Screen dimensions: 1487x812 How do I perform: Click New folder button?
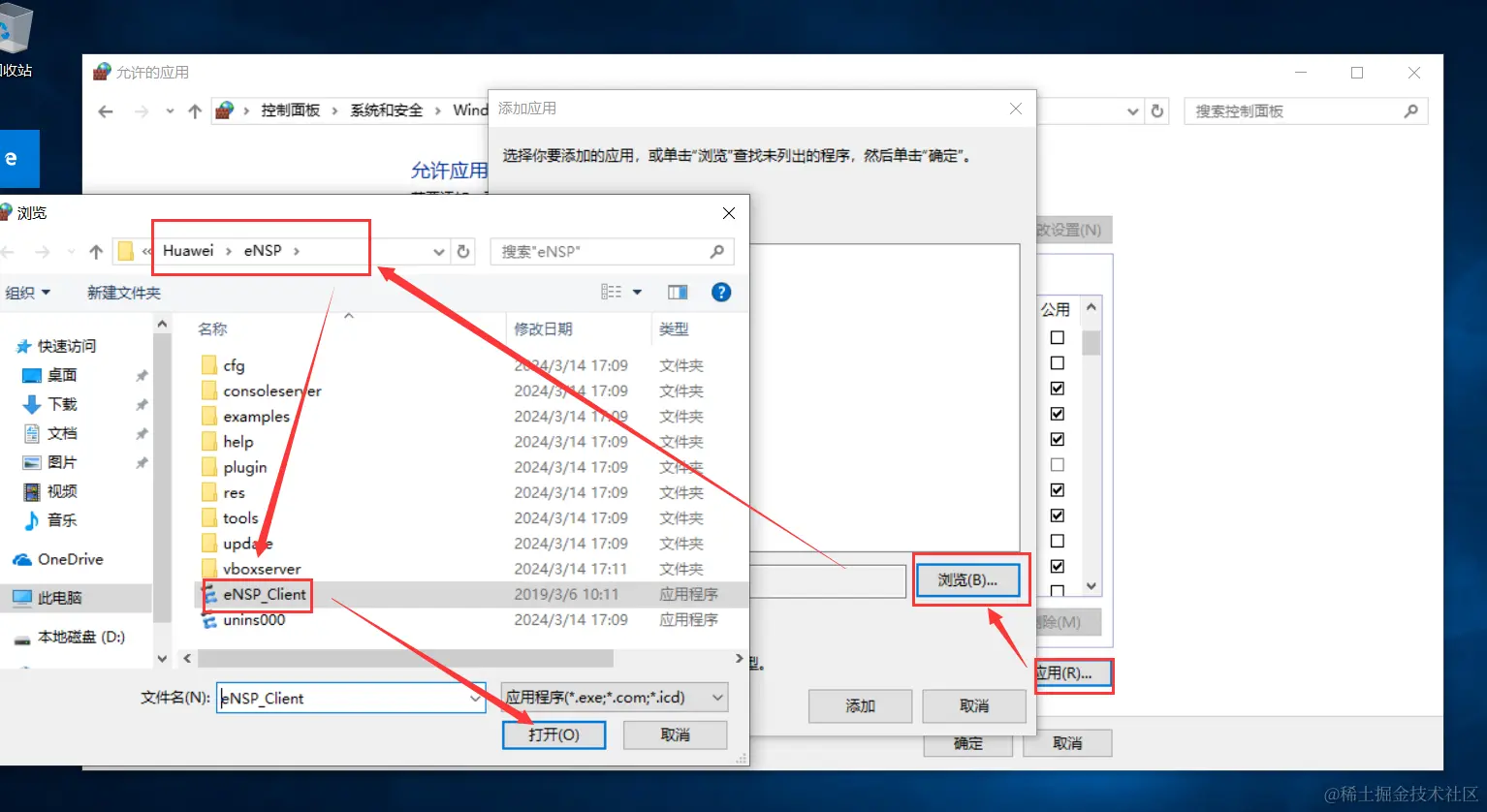[x=123, y=293]
